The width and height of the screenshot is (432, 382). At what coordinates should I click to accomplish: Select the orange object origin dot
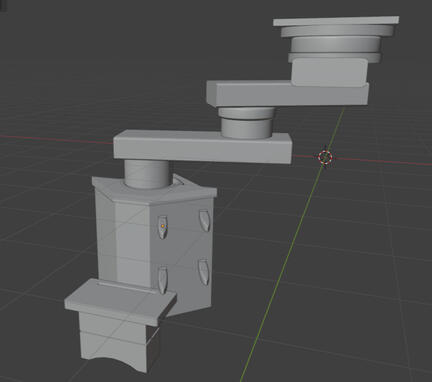point(163,226)
